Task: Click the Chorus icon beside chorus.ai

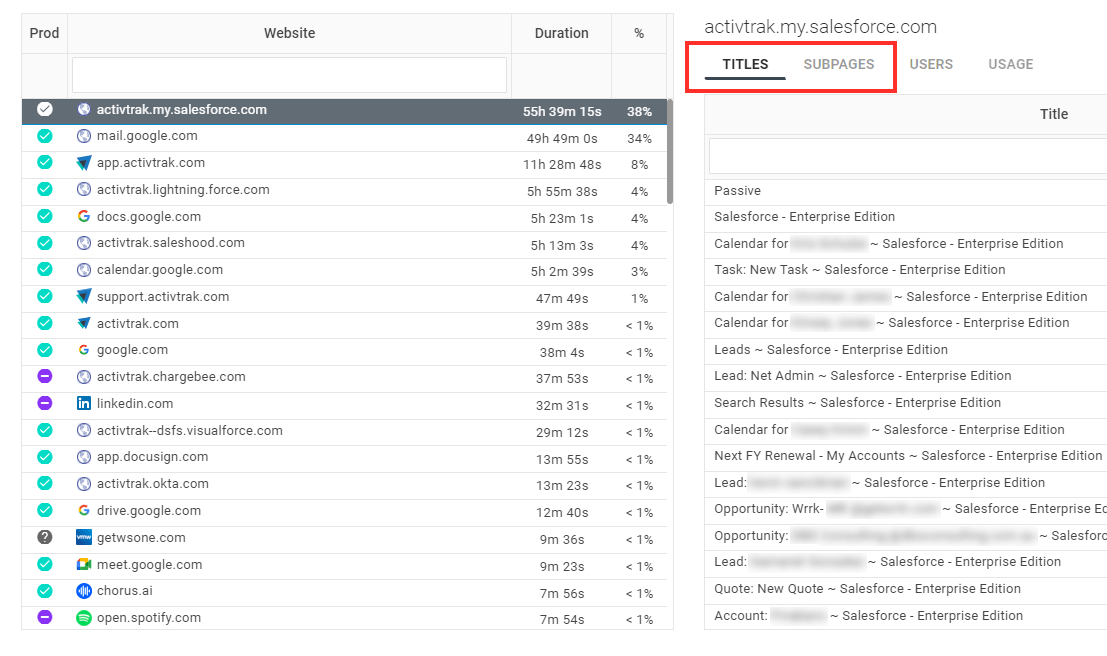Action: click(84, 591)
